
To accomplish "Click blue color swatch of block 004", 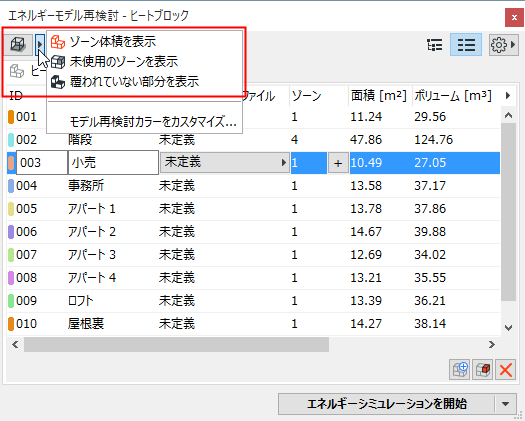I will [x=11, y=186].
